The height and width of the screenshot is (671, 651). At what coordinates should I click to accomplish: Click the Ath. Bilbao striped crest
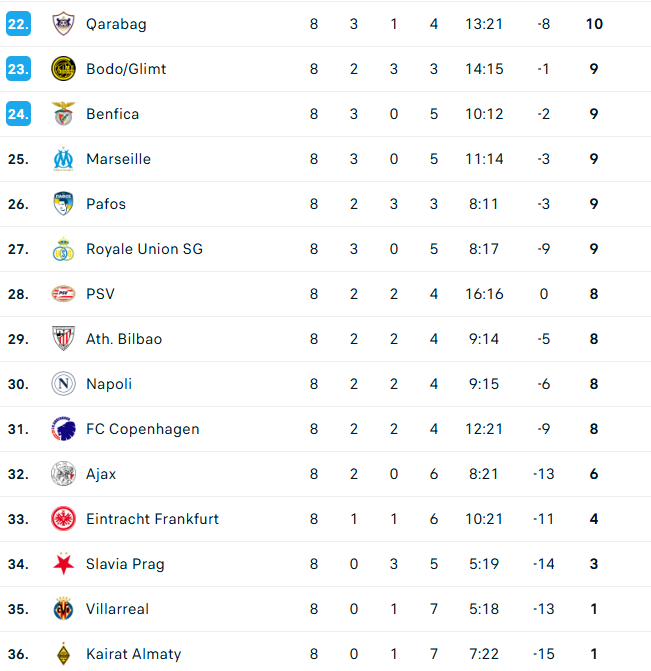click(x=63, y=339)
